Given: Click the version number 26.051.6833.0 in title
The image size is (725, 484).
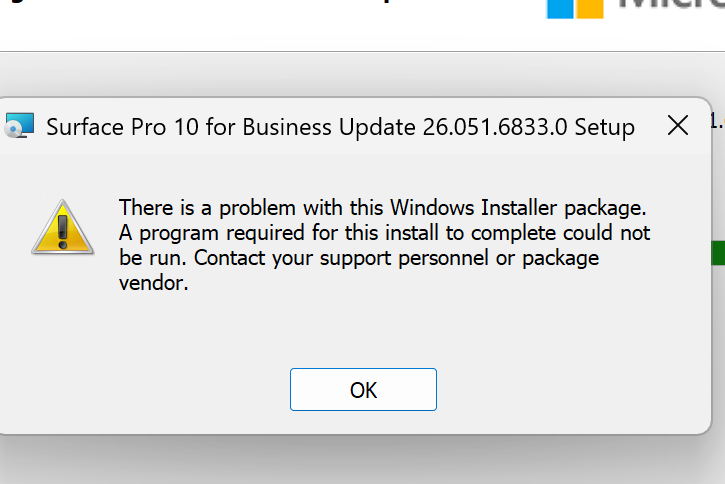Looking at the screenshot, I should tap(495, 127).
